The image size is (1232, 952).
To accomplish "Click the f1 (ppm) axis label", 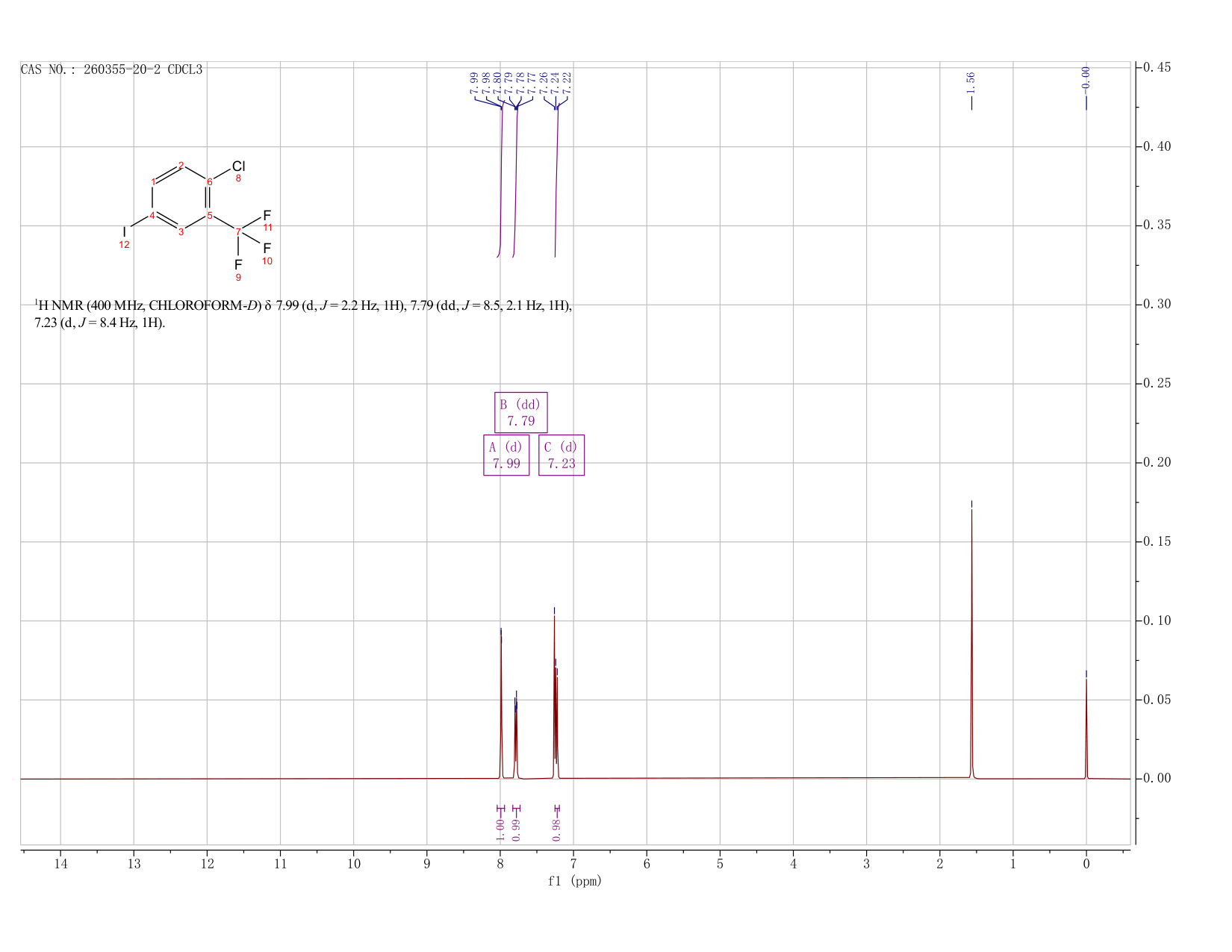I will pyautogui.click(x=575, y=881).
